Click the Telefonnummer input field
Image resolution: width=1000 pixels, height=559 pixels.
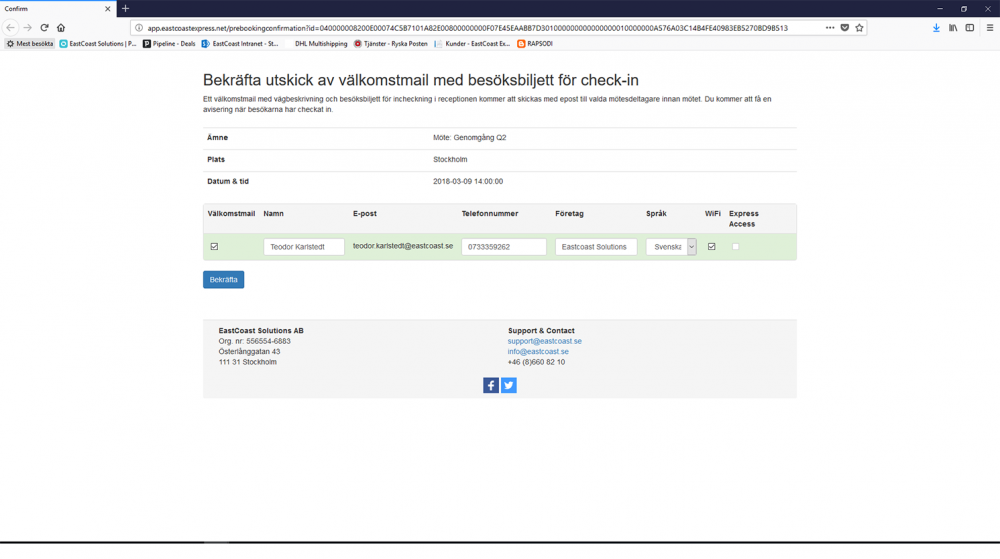click(x=504, y=247)
